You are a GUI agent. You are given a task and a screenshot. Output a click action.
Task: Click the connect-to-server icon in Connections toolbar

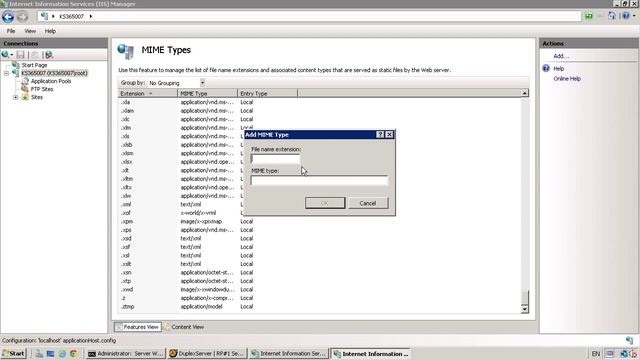5,54
